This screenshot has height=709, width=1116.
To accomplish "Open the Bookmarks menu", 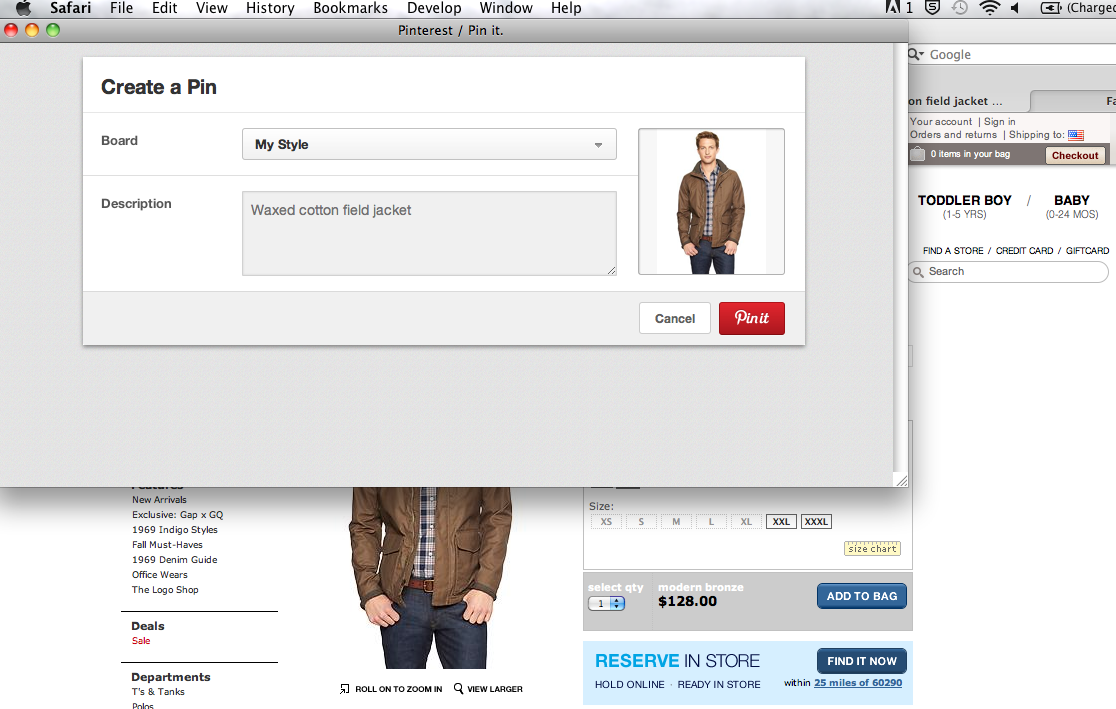I will [x=350, y=8].
